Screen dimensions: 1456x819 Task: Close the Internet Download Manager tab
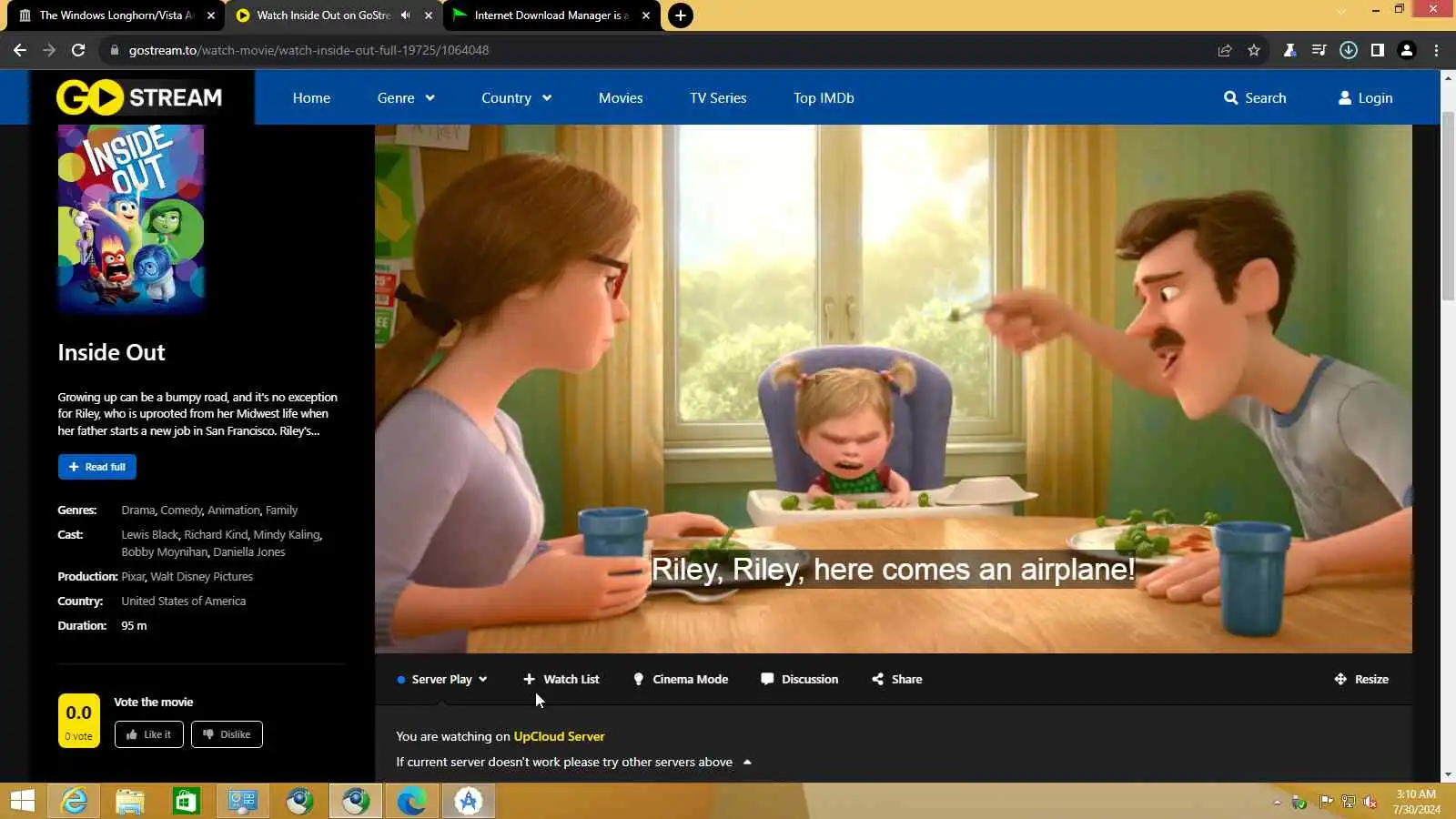pos(646,15)
